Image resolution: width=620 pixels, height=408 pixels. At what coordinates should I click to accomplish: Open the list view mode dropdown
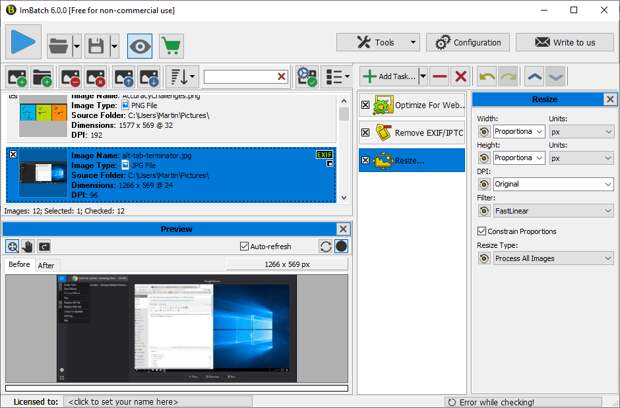tap(337, 77)
